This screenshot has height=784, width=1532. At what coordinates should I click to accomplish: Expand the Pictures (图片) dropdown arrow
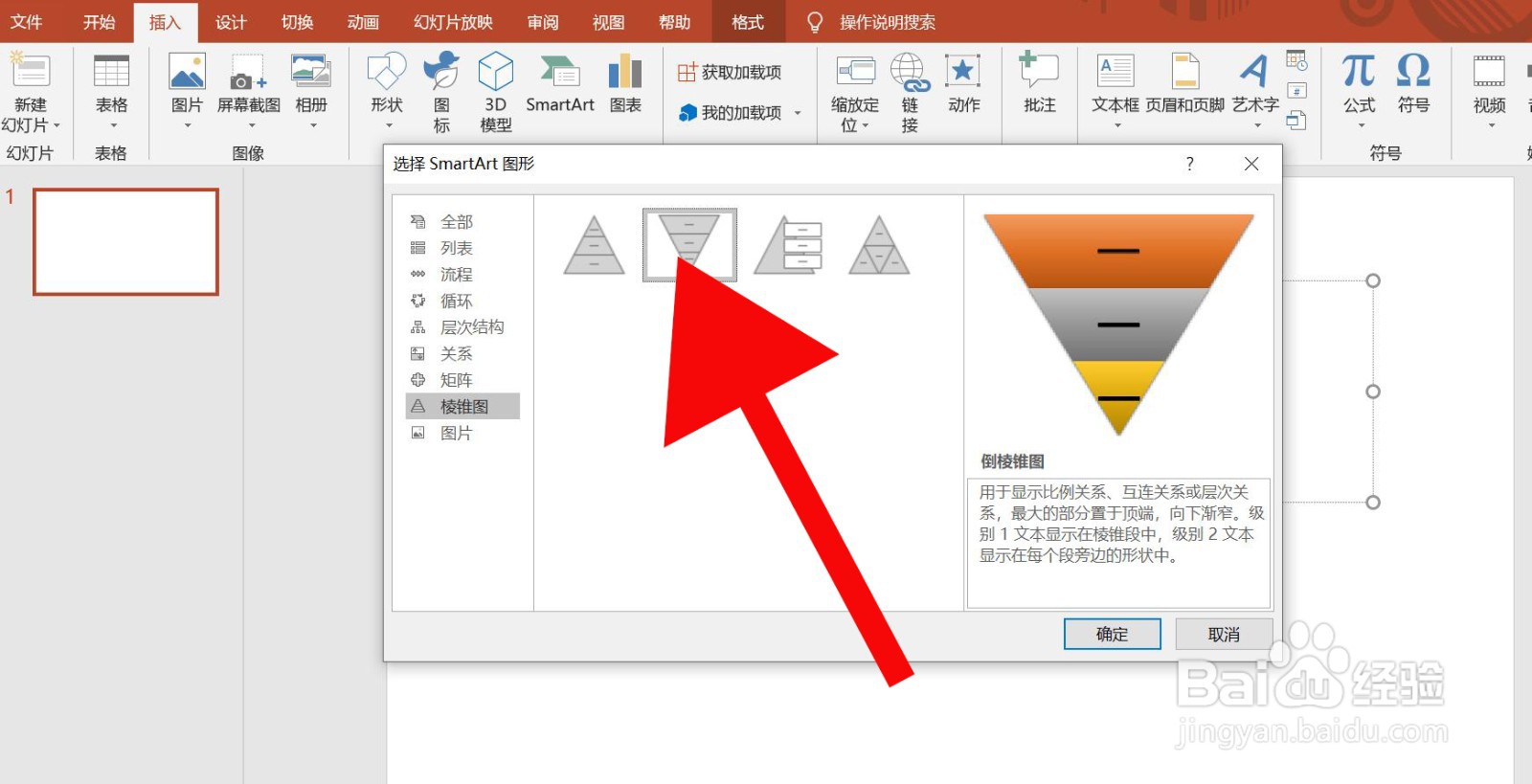188,125
